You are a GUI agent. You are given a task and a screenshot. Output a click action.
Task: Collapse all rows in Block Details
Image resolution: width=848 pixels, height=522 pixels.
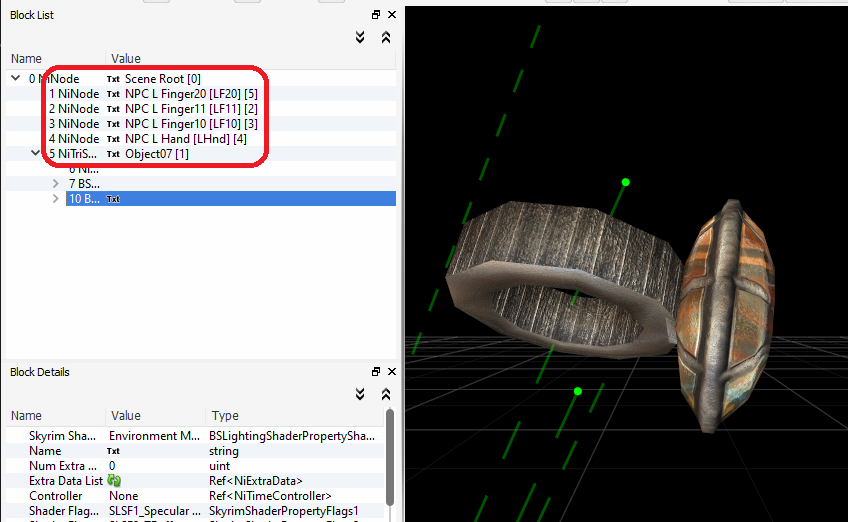(x=386, y=394)
